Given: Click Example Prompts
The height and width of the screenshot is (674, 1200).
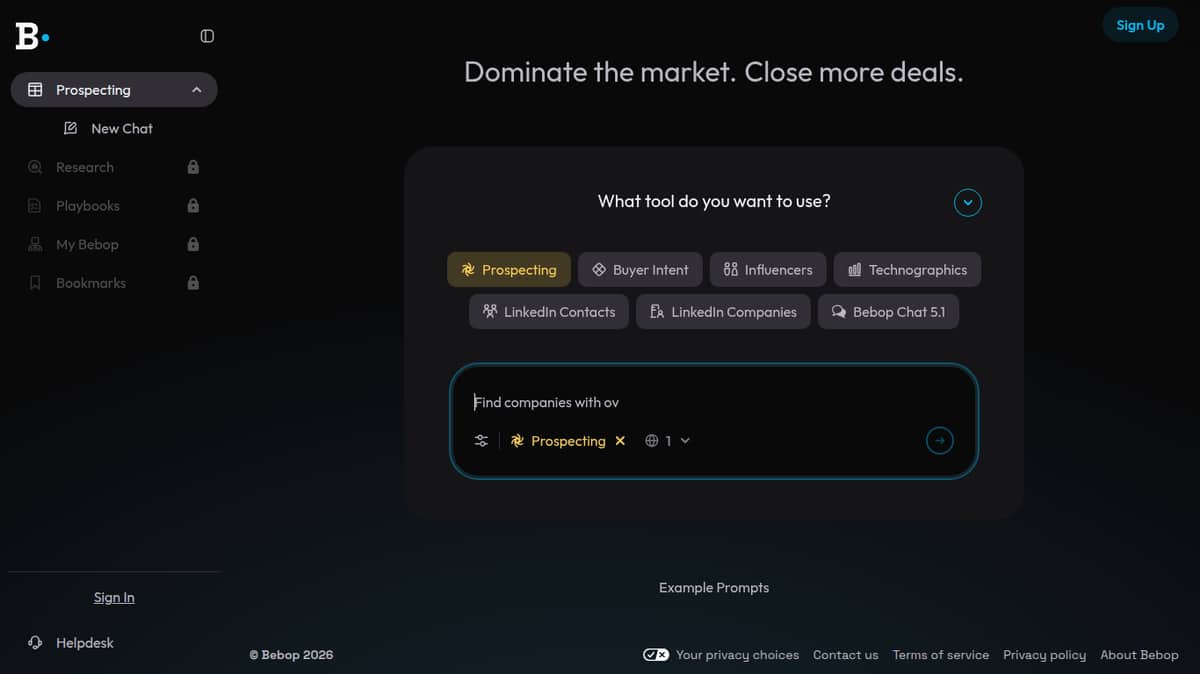Looking at the screenshot, I should pyautogui.click(x=714, y=588).
